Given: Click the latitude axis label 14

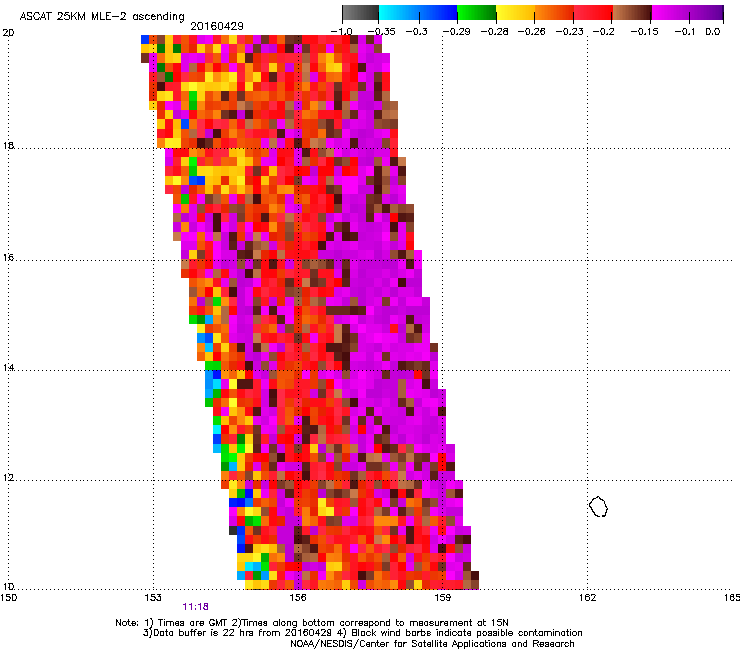Looking at the screenshot, I should [8, 368].
